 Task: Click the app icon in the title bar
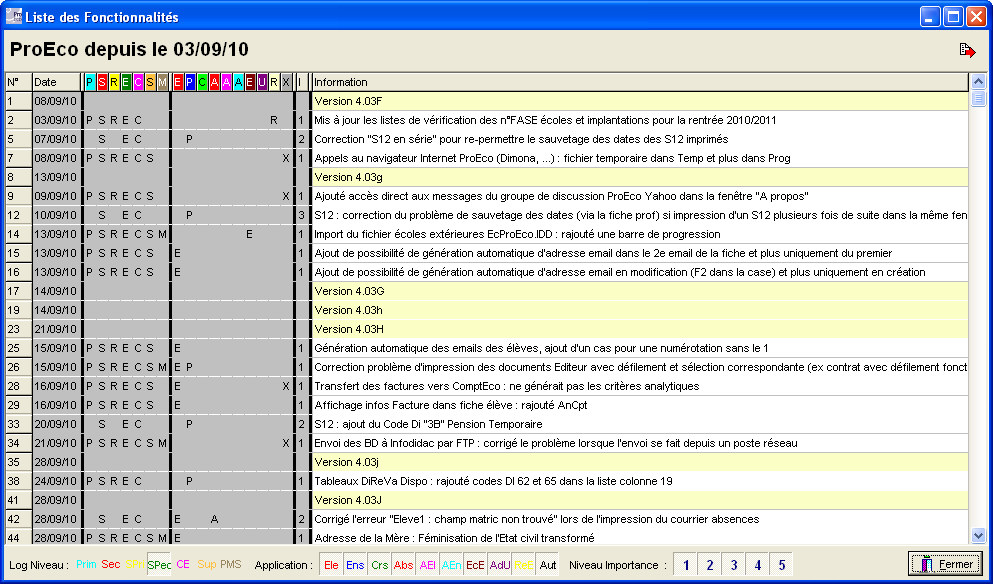point(14,16)
